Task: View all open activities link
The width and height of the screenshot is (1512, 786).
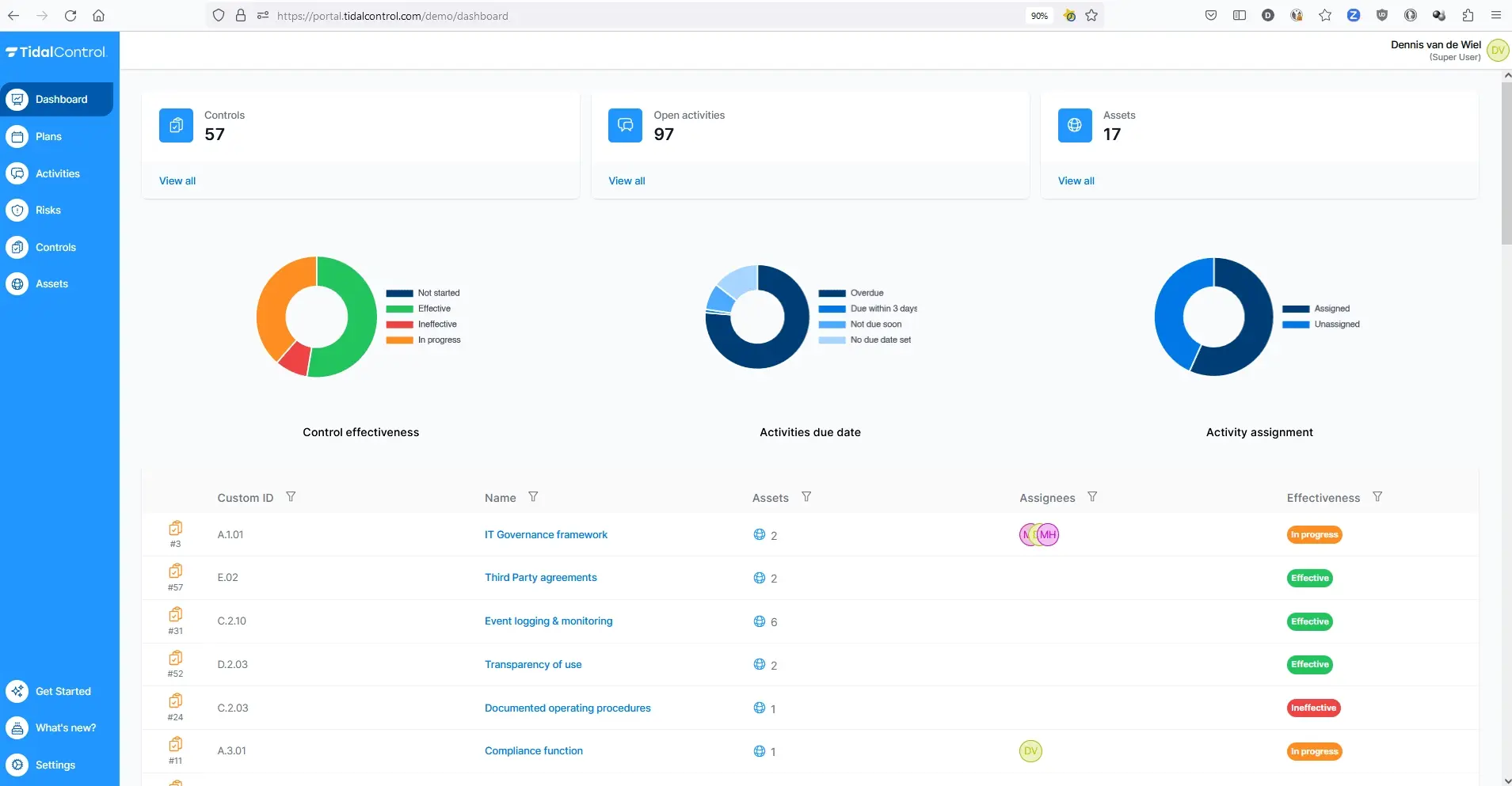Action: pos(627,180)
